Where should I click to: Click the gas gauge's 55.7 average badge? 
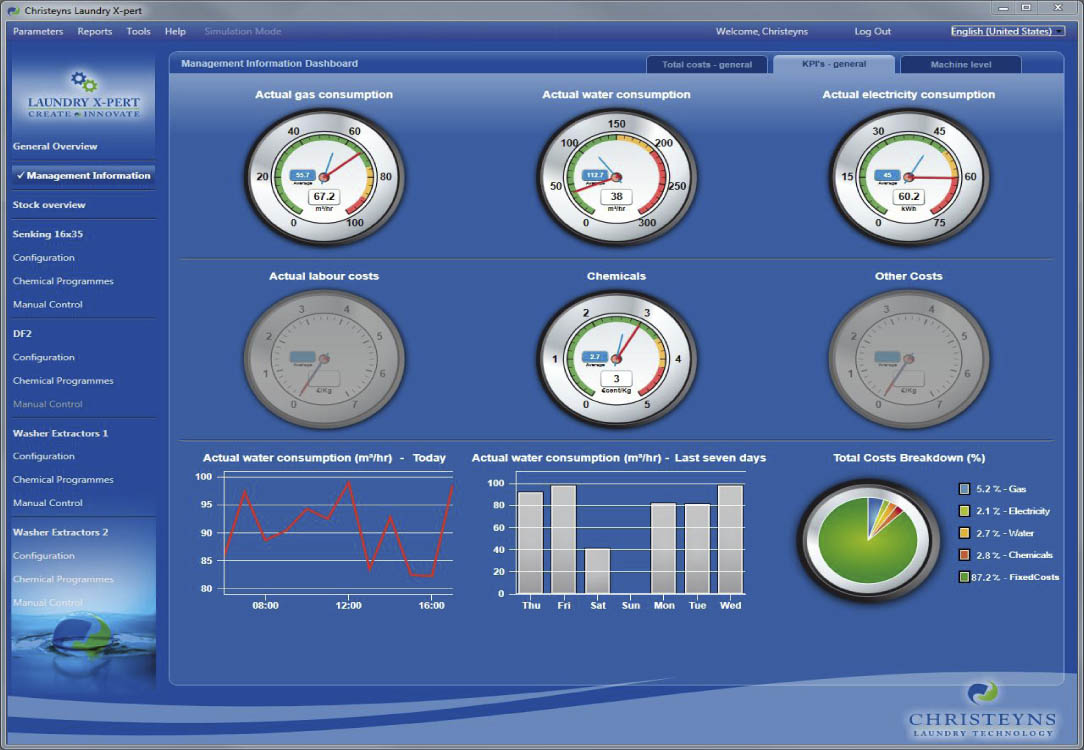(x=303, y=176)
